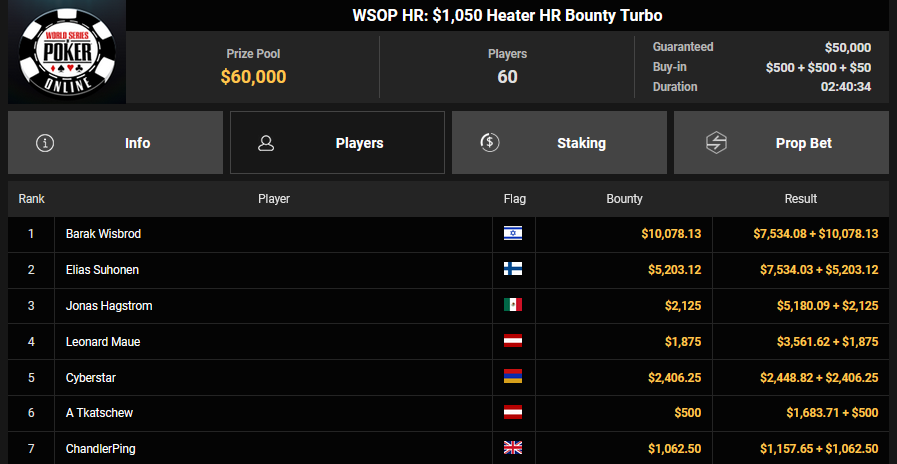The width and height of the screenshot is (897, 464).
Task: Click player name Jonas Hagstrom
Action: click(109, 306)
